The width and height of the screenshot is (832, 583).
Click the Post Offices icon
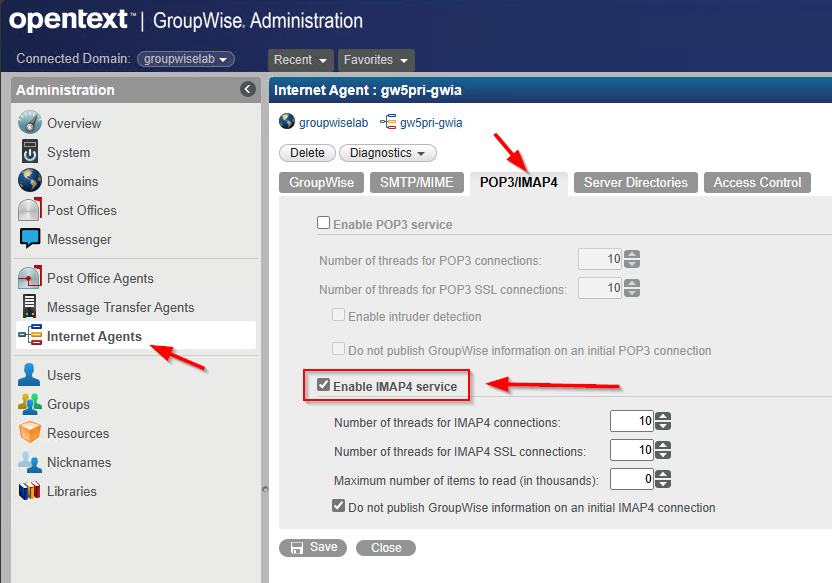pos(28,210)
